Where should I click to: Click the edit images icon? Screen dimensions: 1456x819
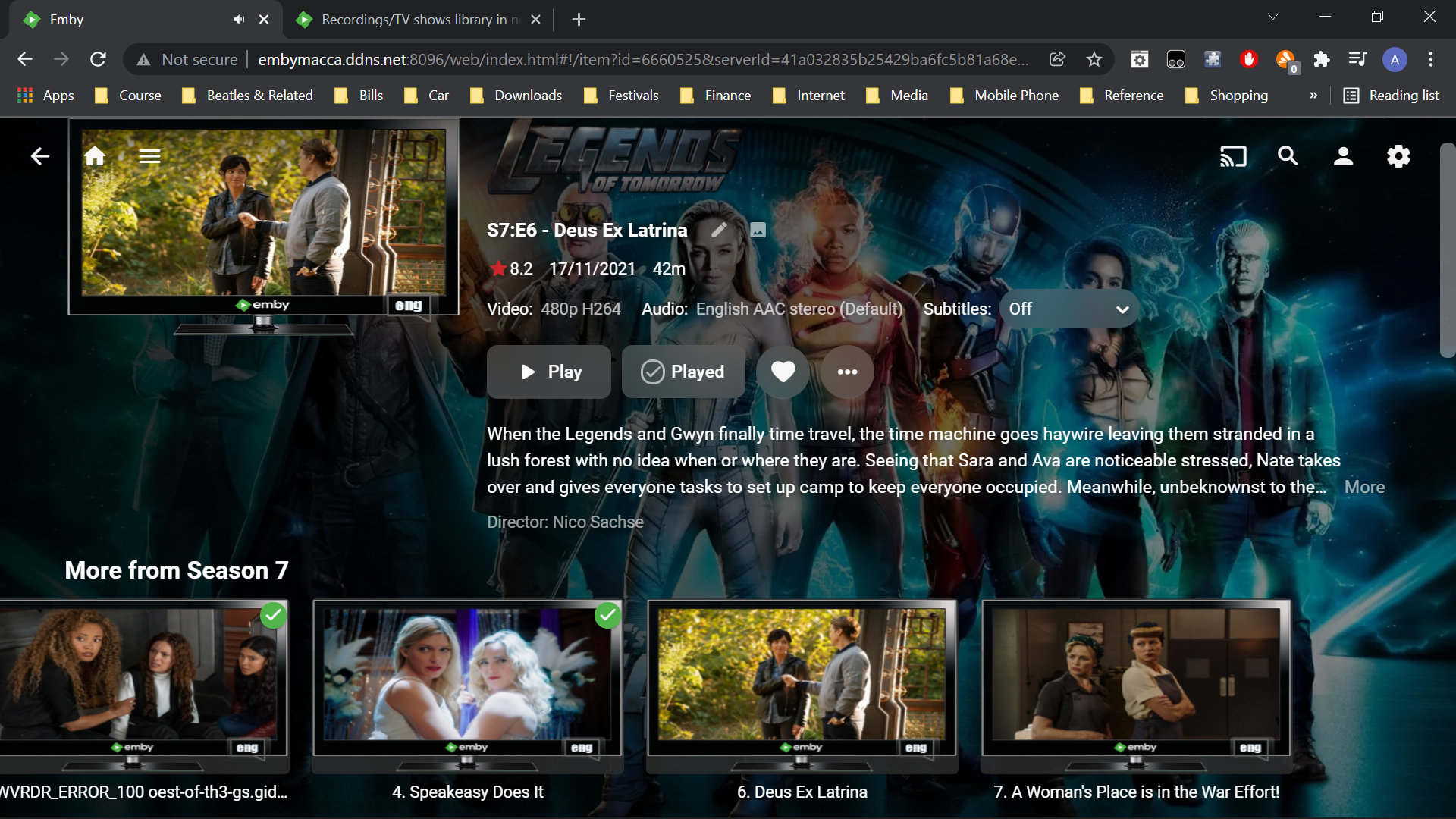tap(758, 230)
